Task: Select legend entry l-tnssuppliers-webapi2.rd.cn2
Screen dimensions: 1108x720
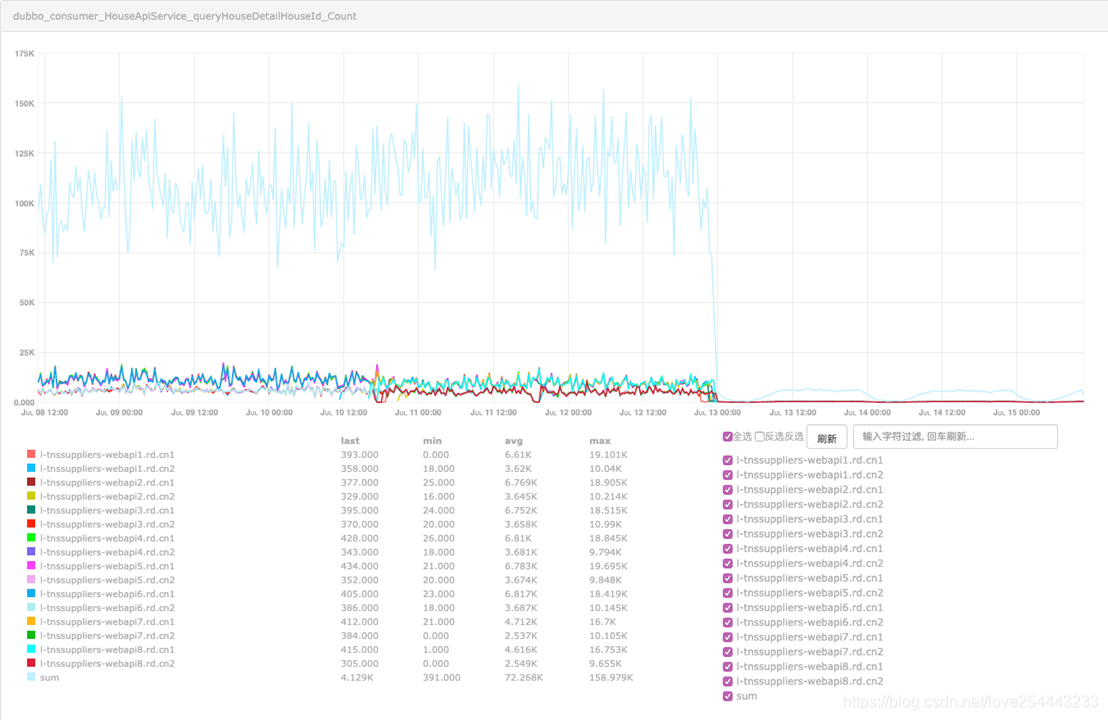Action: [x=107, y=496]
